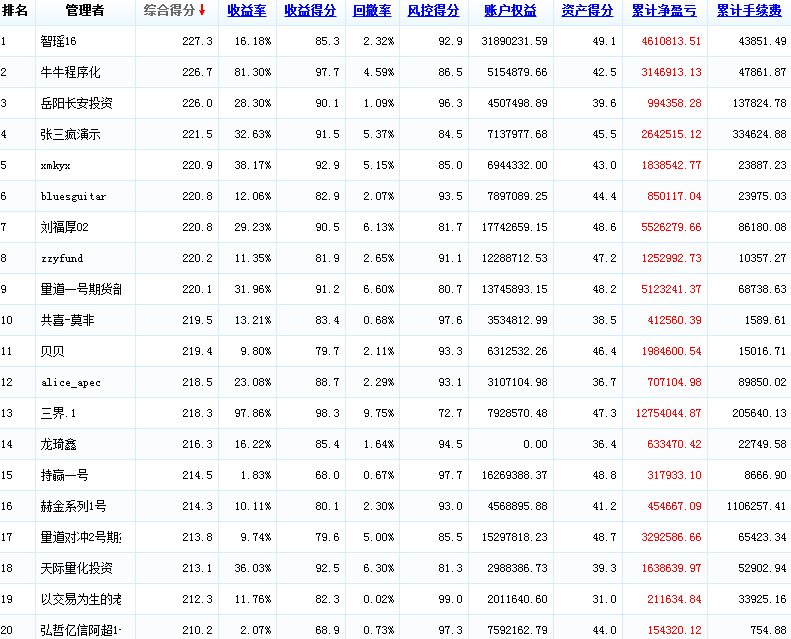
Task: Sort the table by 收益率 column
Action: click(x=245, y=11)
